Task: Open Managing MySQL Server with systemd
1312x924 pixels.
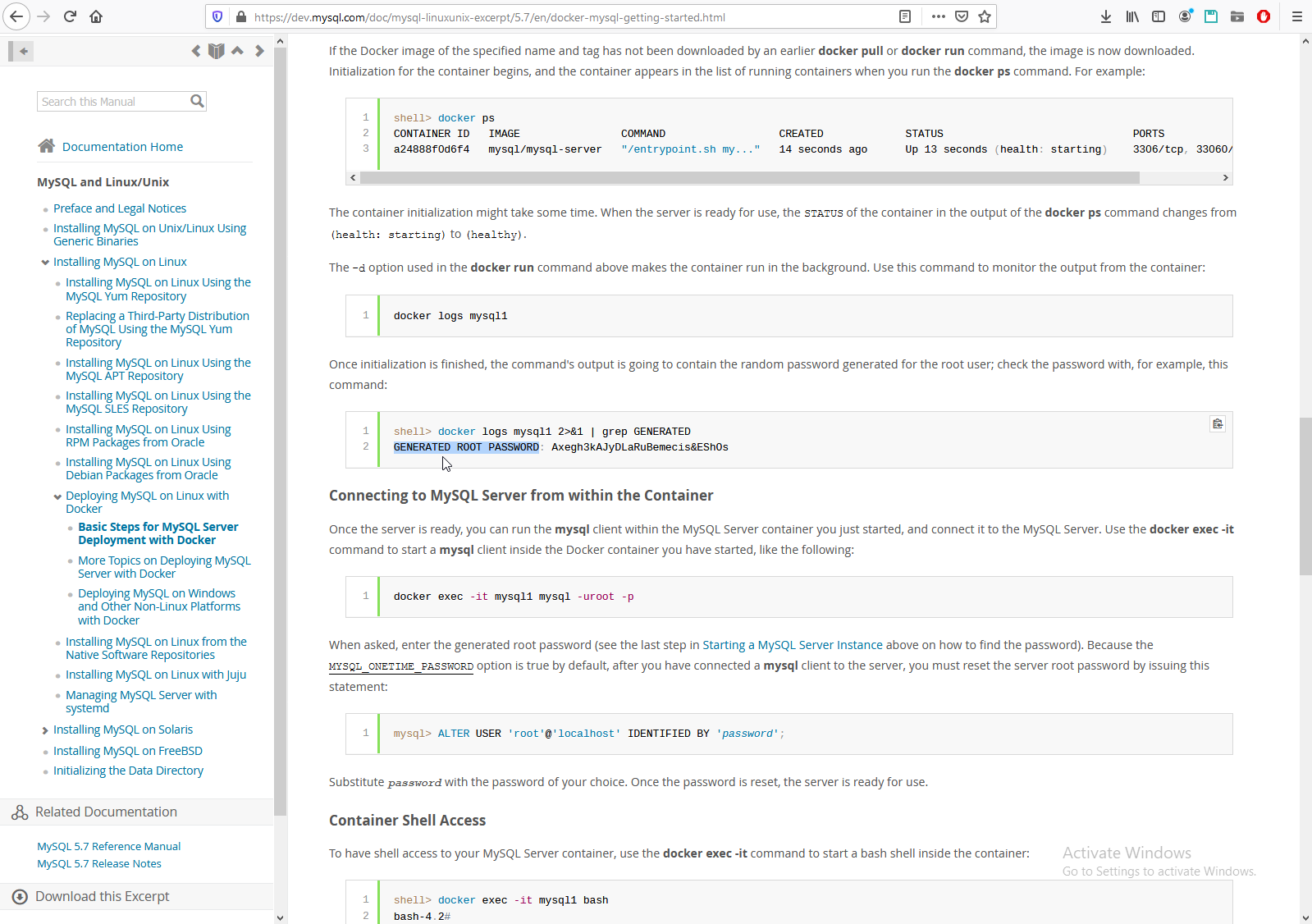Action: click(141, 702)
